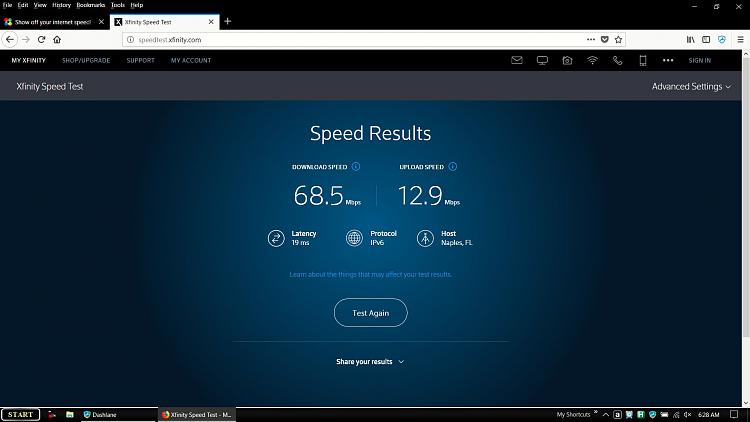750x422 pixels.
Task: Click the site info icon in address bar
Action: pyautogui.click(x=130, y=40)
